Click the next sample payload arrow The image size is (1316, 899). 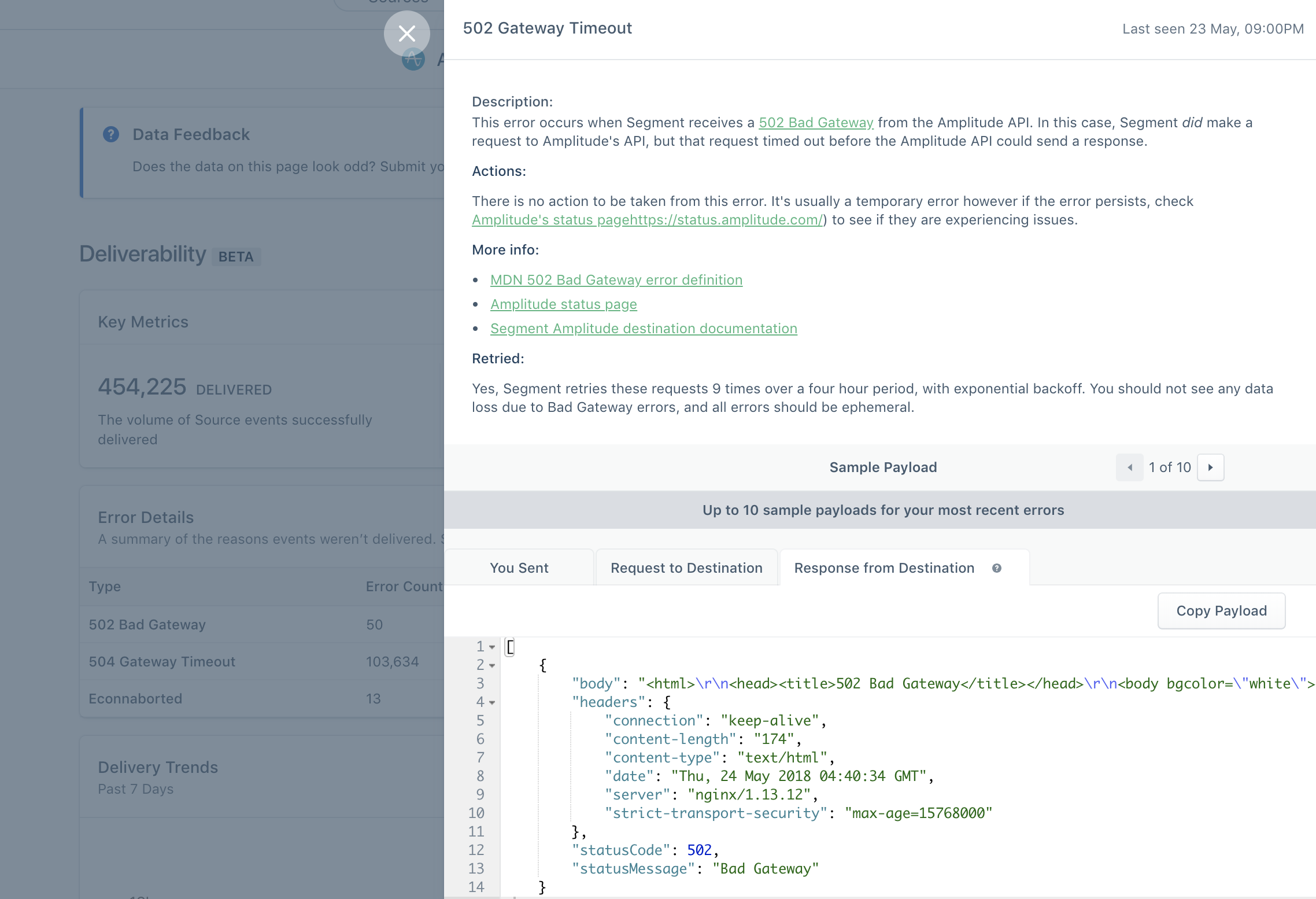coord(1211,467)
